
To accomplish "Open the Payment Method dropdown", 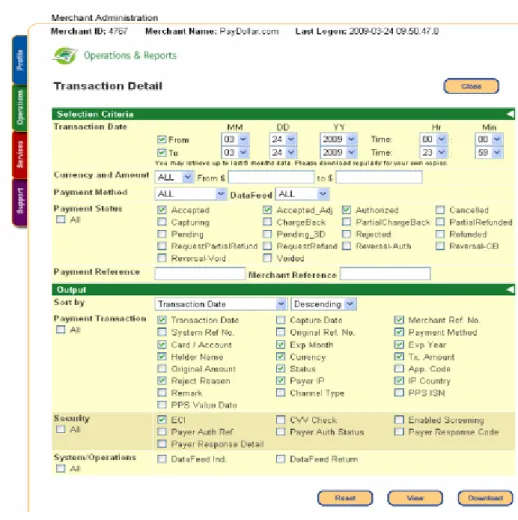I will (191, 194).
